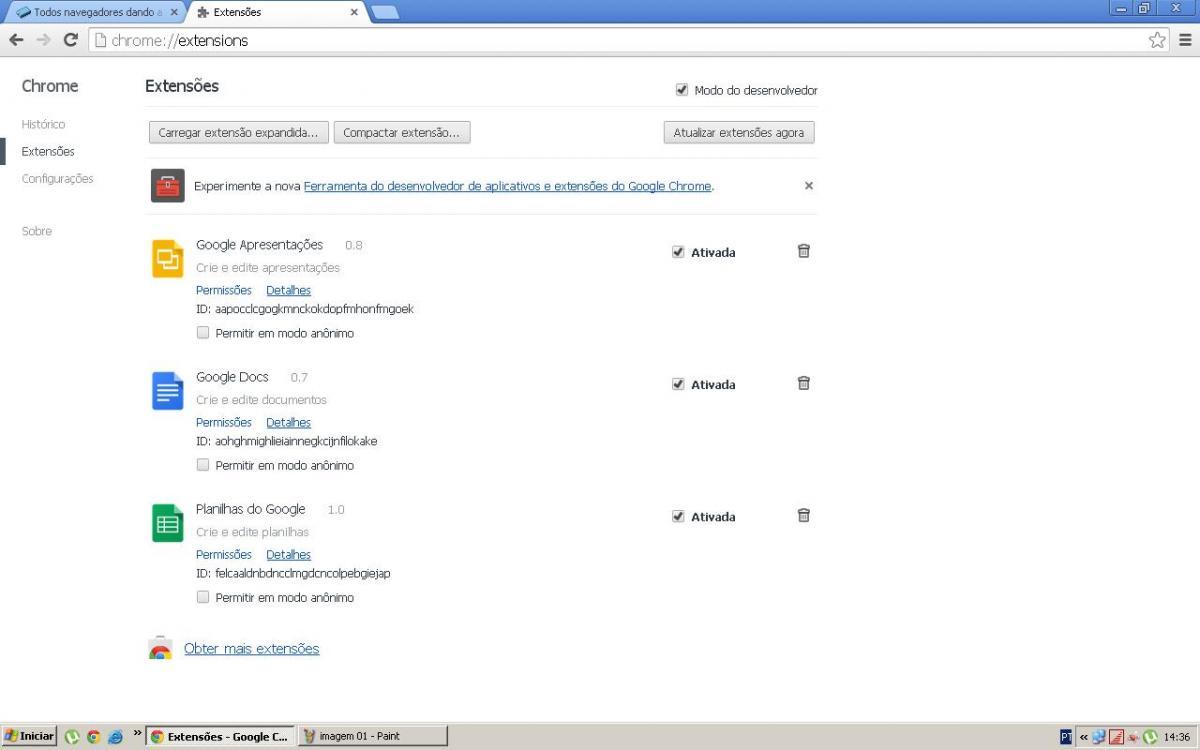Open Detalhes for Google Docs
This screenshot has width=1200, height=750.
tap(289, 422)
